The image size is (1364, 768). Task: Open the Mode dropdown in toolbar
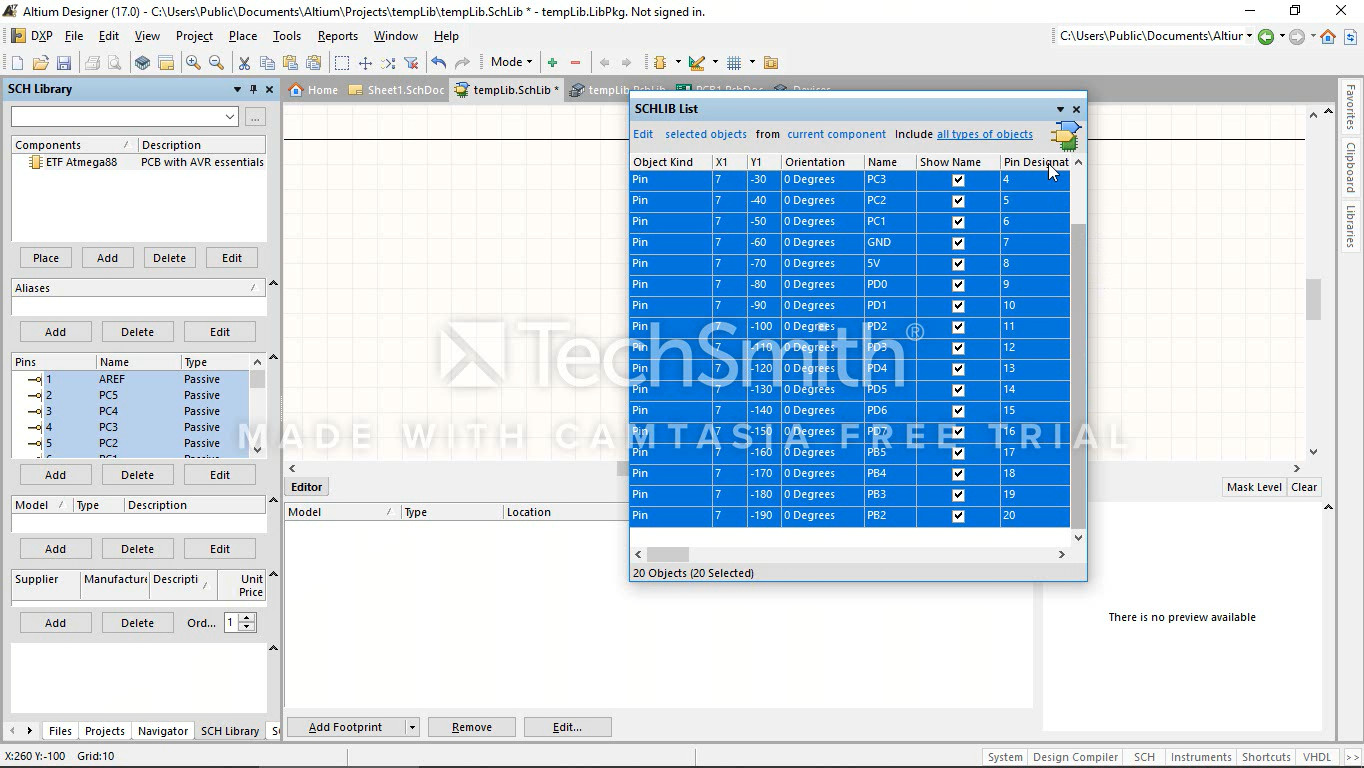coord(511,62)
